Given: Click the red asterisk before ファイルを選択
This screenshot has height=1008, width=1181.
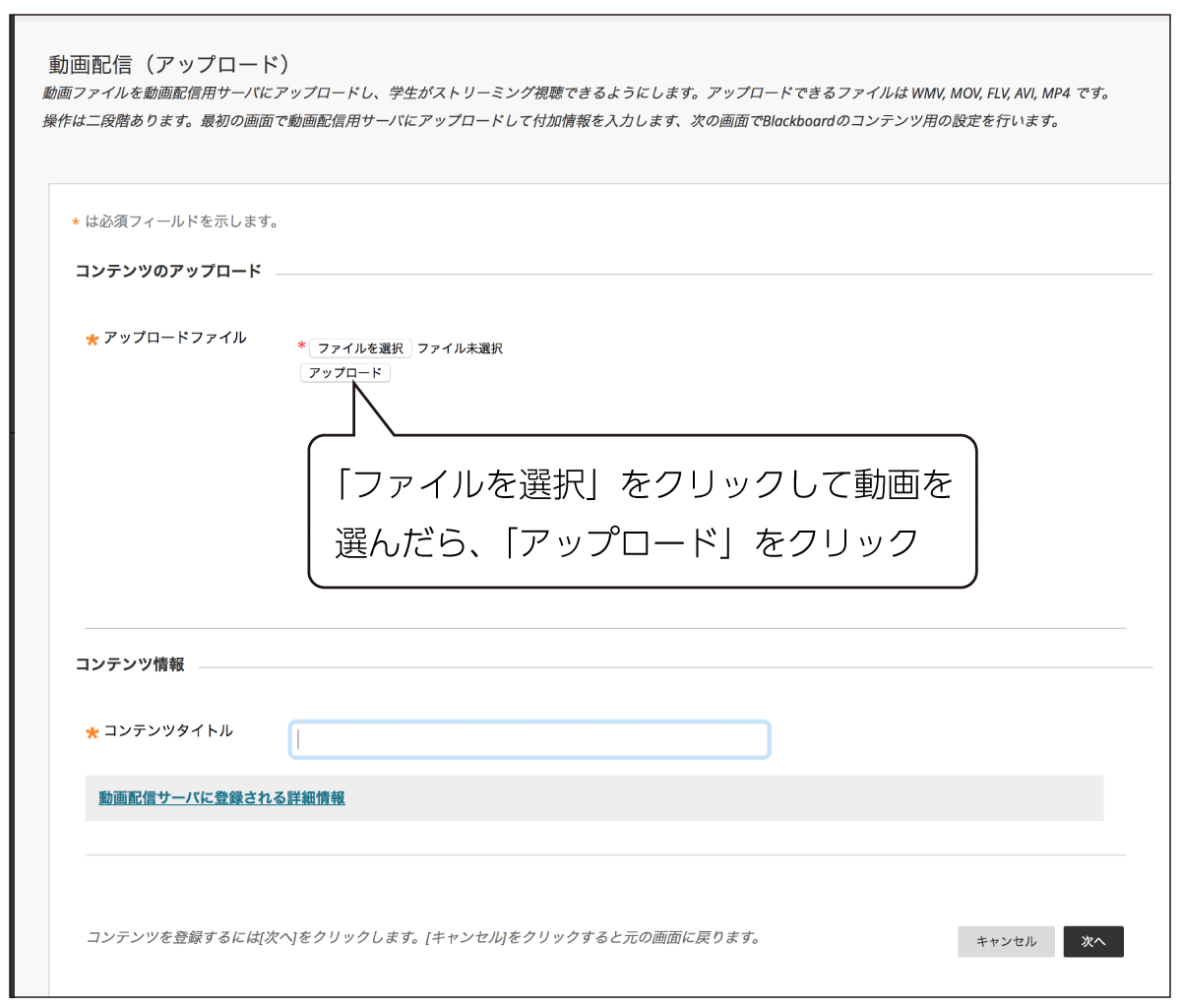Looking at the screenshot, I should pyautogui.click(x=302, y=346).
